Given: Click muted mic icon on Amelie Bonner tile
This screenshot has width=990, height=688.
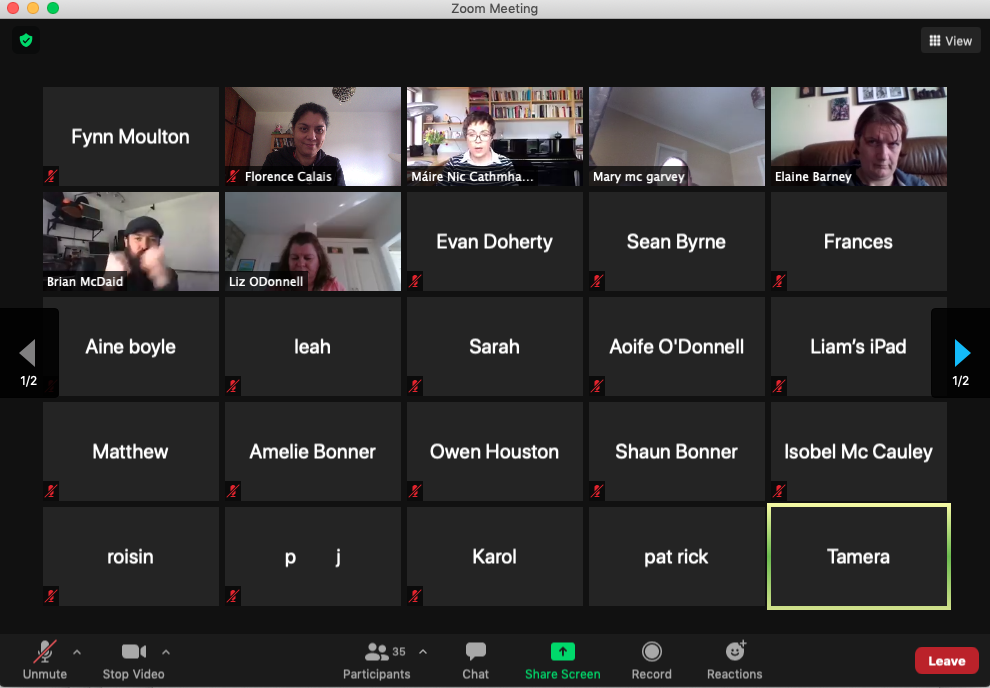Looking at the screenshot, I should (233, 490).
